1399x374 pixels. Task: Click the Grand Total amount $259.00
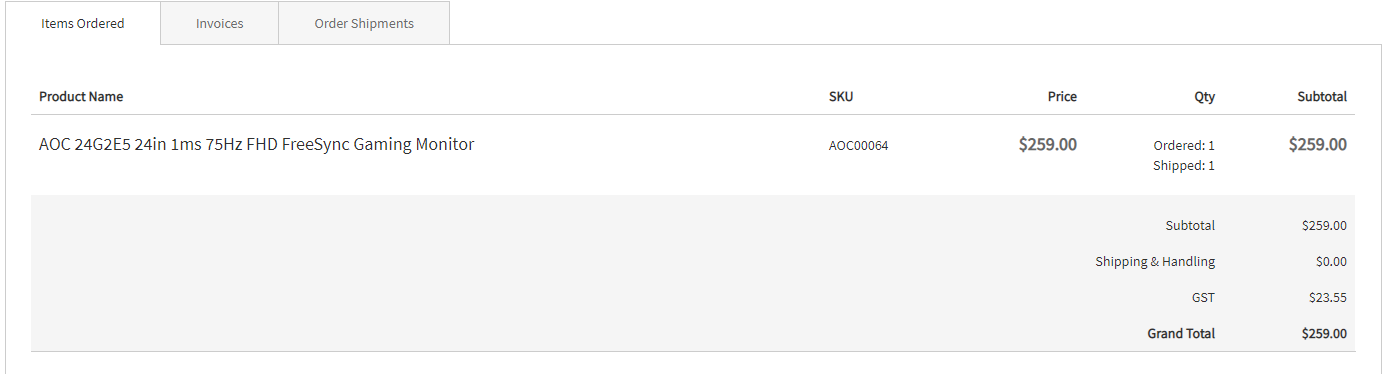click(1324, 334)
